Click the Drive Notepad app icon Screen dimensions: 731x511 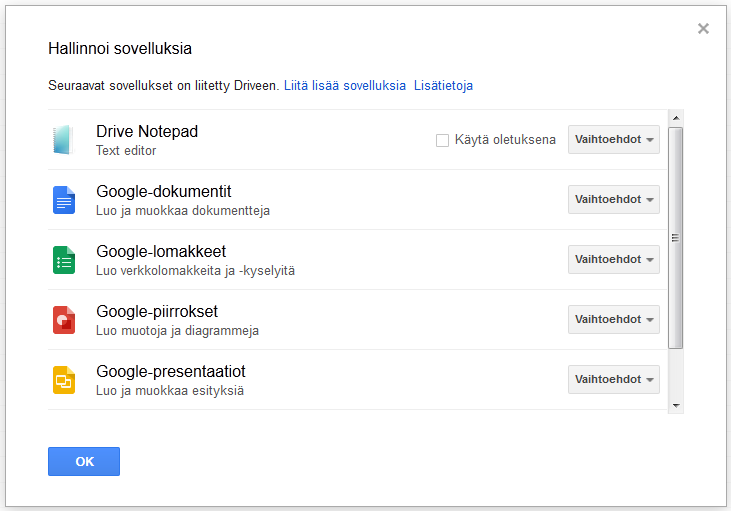pos(63,140)
